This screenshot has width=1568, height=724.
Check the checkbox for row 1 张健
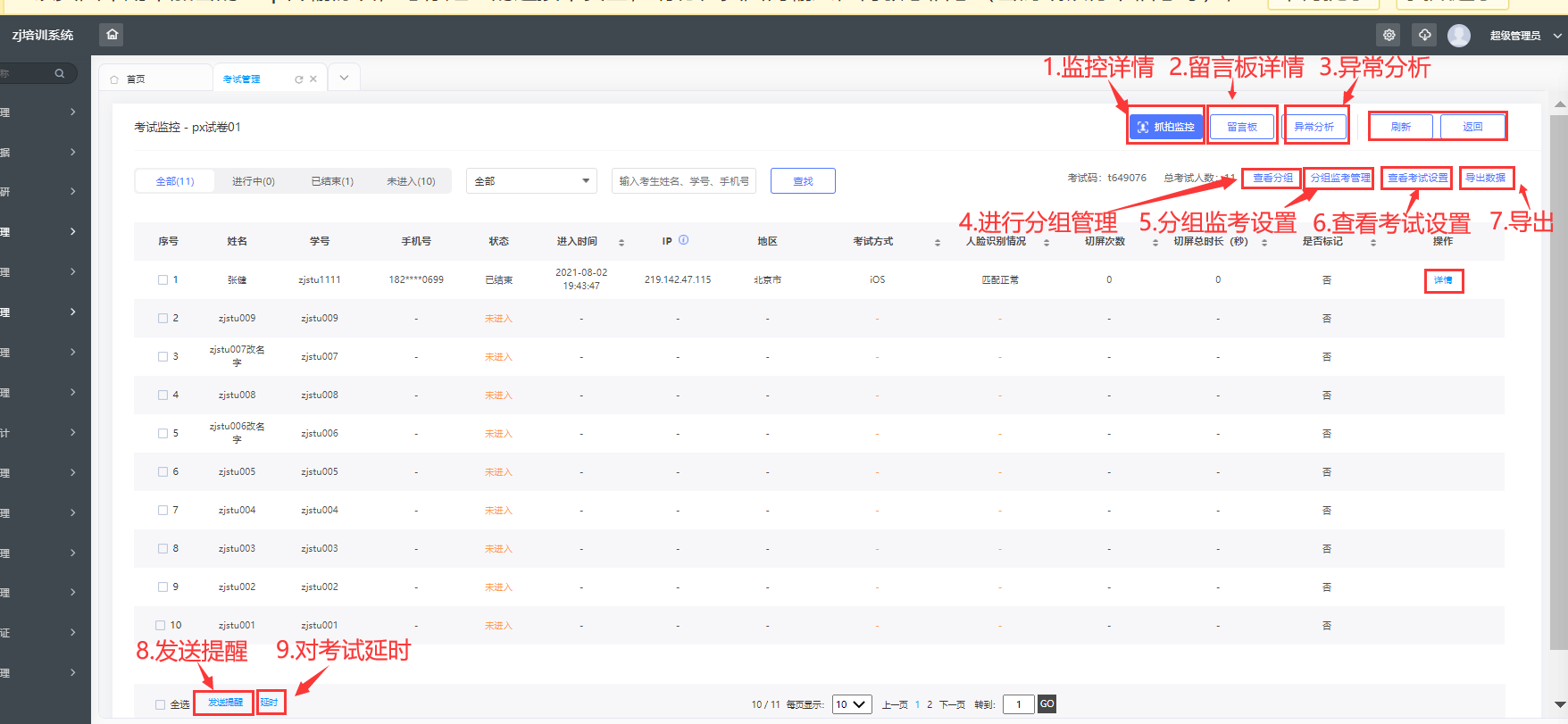point(163,280)
